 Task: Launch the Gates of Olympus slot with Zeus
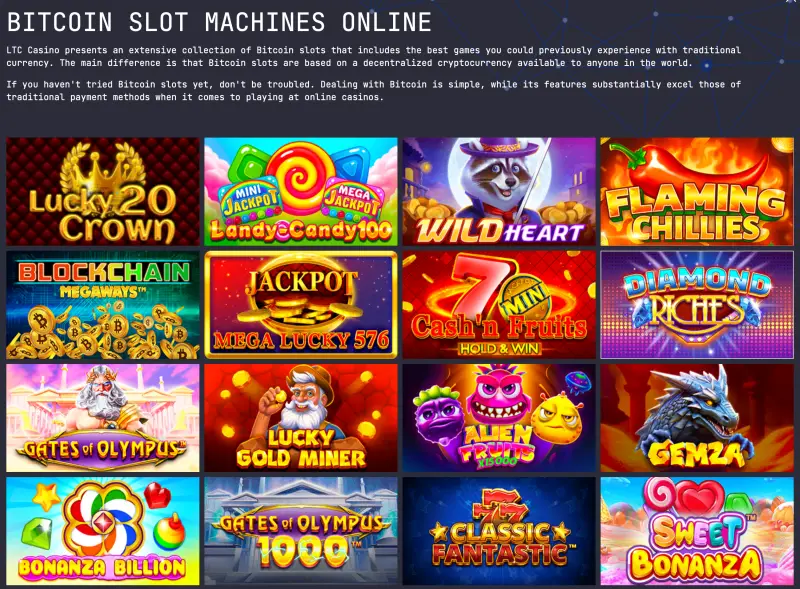[x=103, y=418]
